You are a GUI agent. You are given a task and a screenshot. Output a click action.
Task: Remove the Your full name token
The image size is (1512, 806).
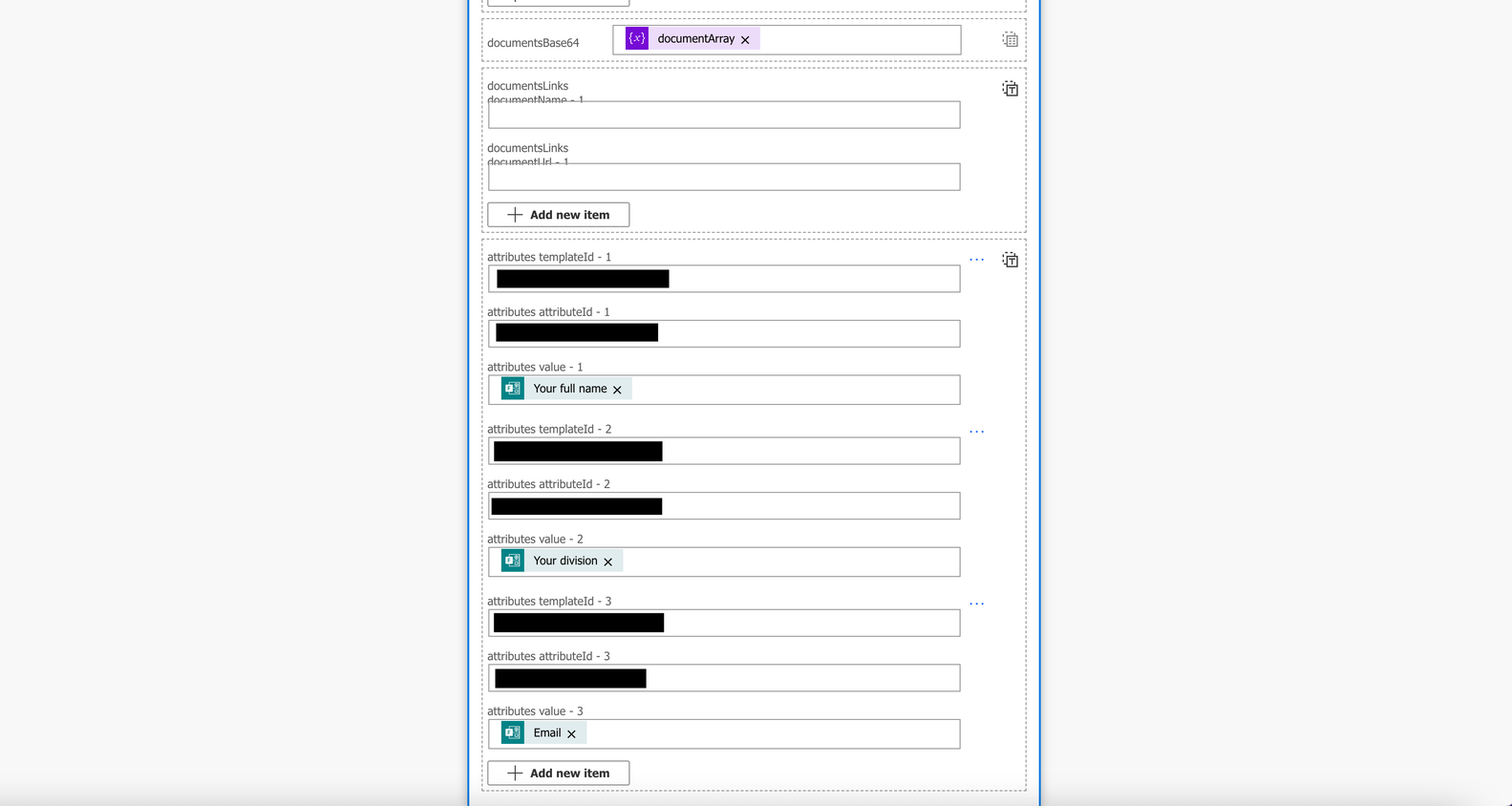(617, 390)
